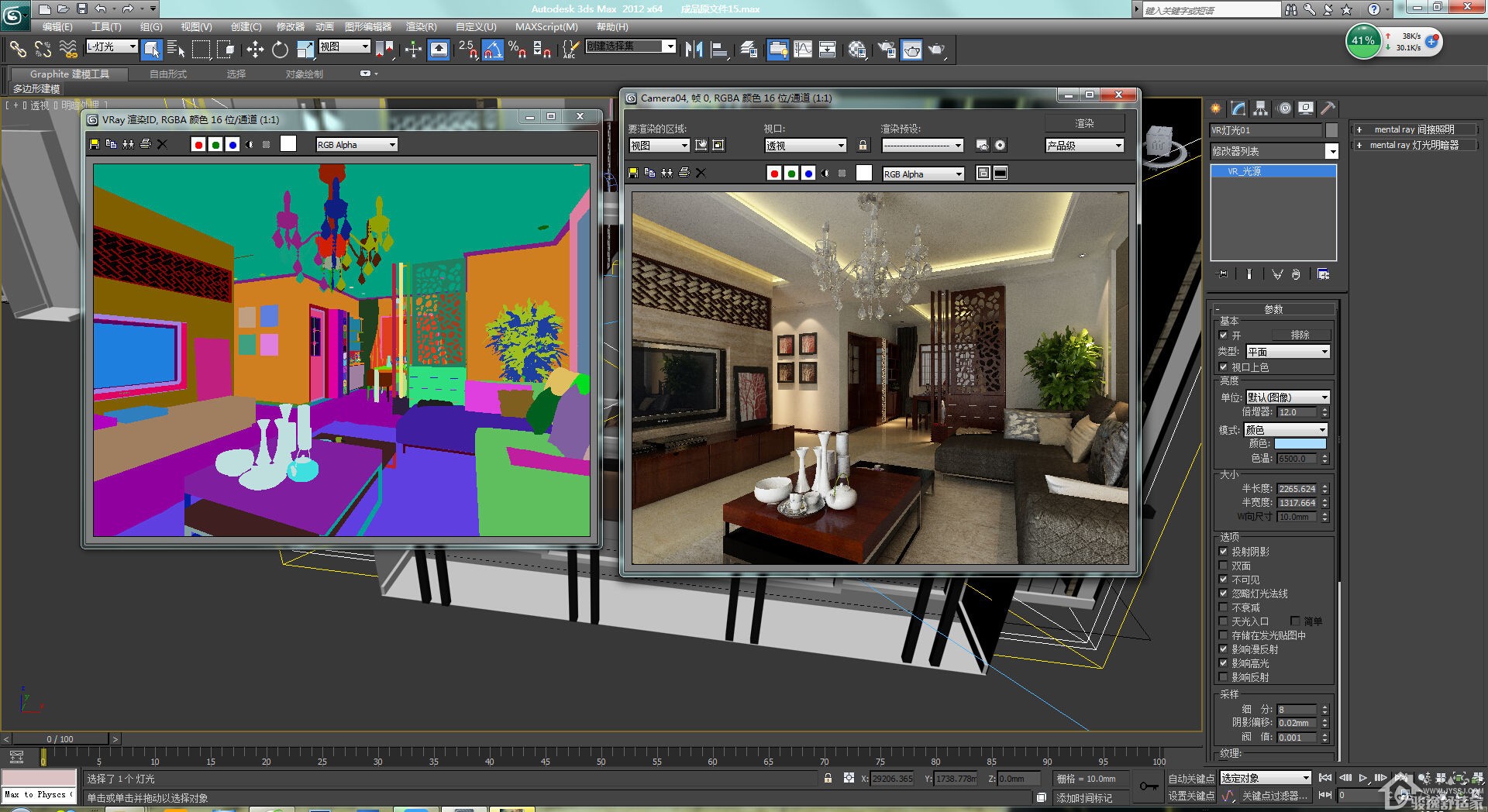Screen dimensions: 1488x812
Task: Open the light 颜色 color swatch
Action: (1300, 444)
